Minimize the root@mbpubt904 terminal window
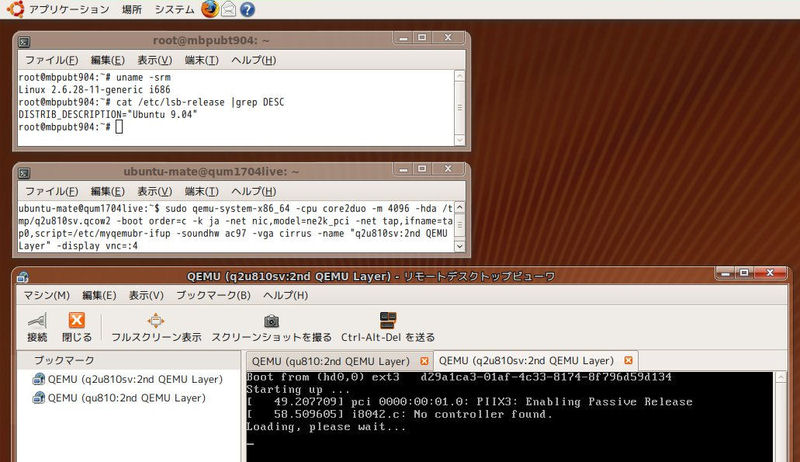This screenshot has width=800, height=462. point(403,38)
